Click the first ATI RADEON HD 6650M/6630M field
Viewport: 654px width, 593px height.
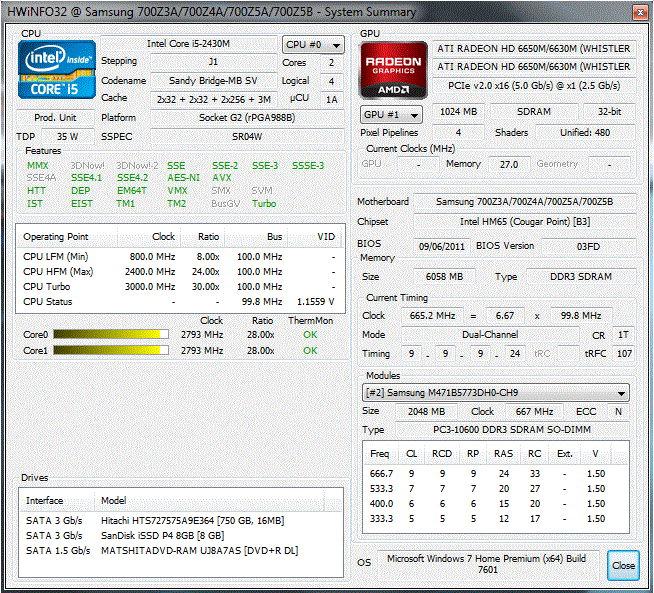[534, 49]
